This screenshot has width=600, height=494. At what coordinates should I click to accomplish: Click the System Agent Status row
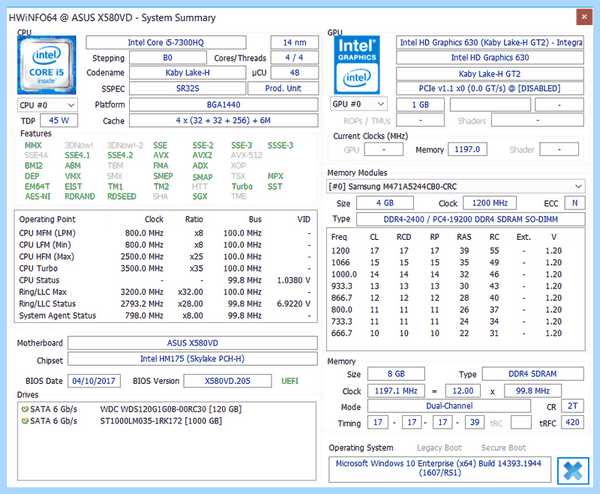point(165,316)
